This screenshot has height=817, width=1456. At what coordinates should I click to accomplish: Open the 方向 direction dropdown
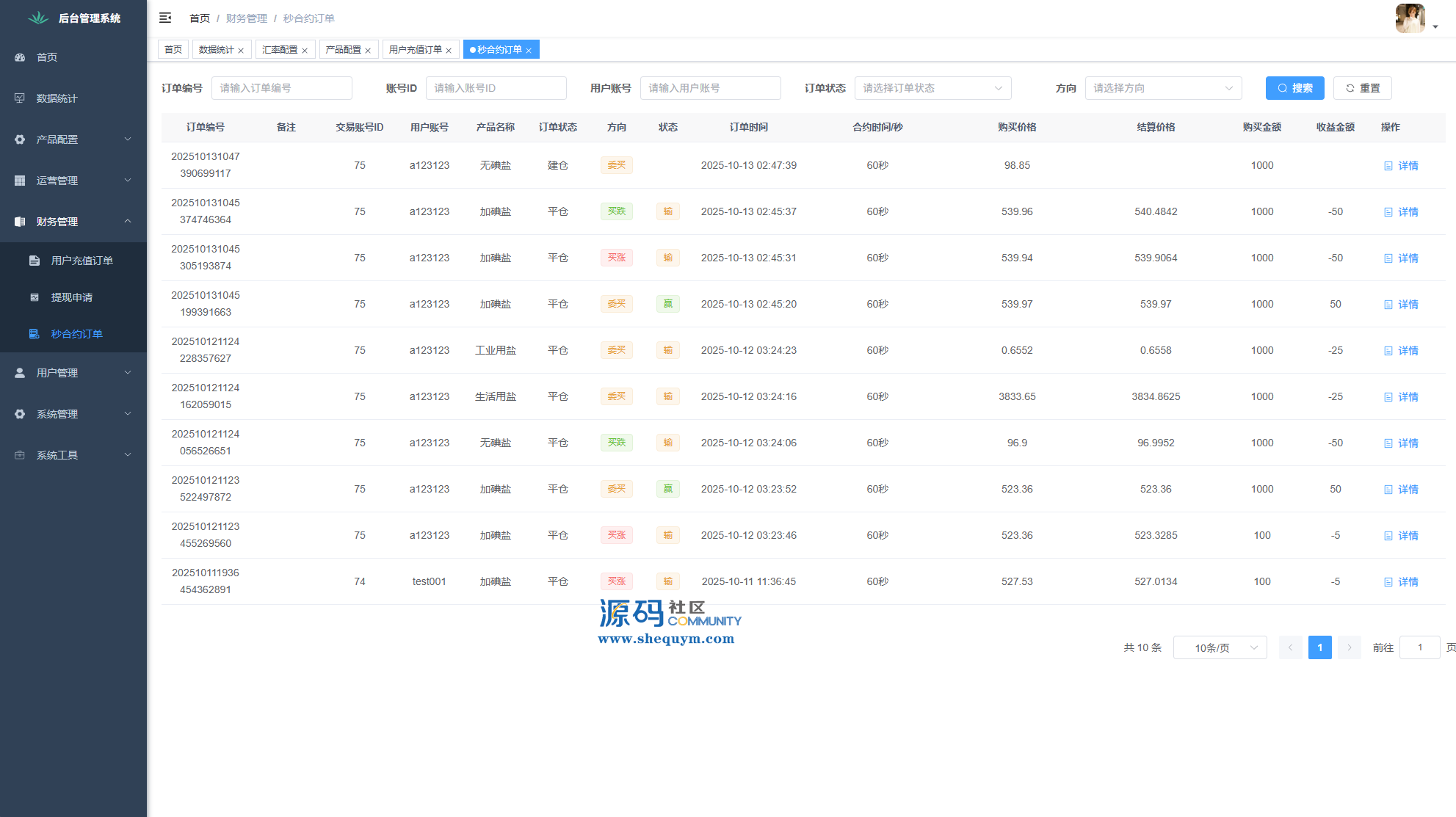coord(1163,88)
